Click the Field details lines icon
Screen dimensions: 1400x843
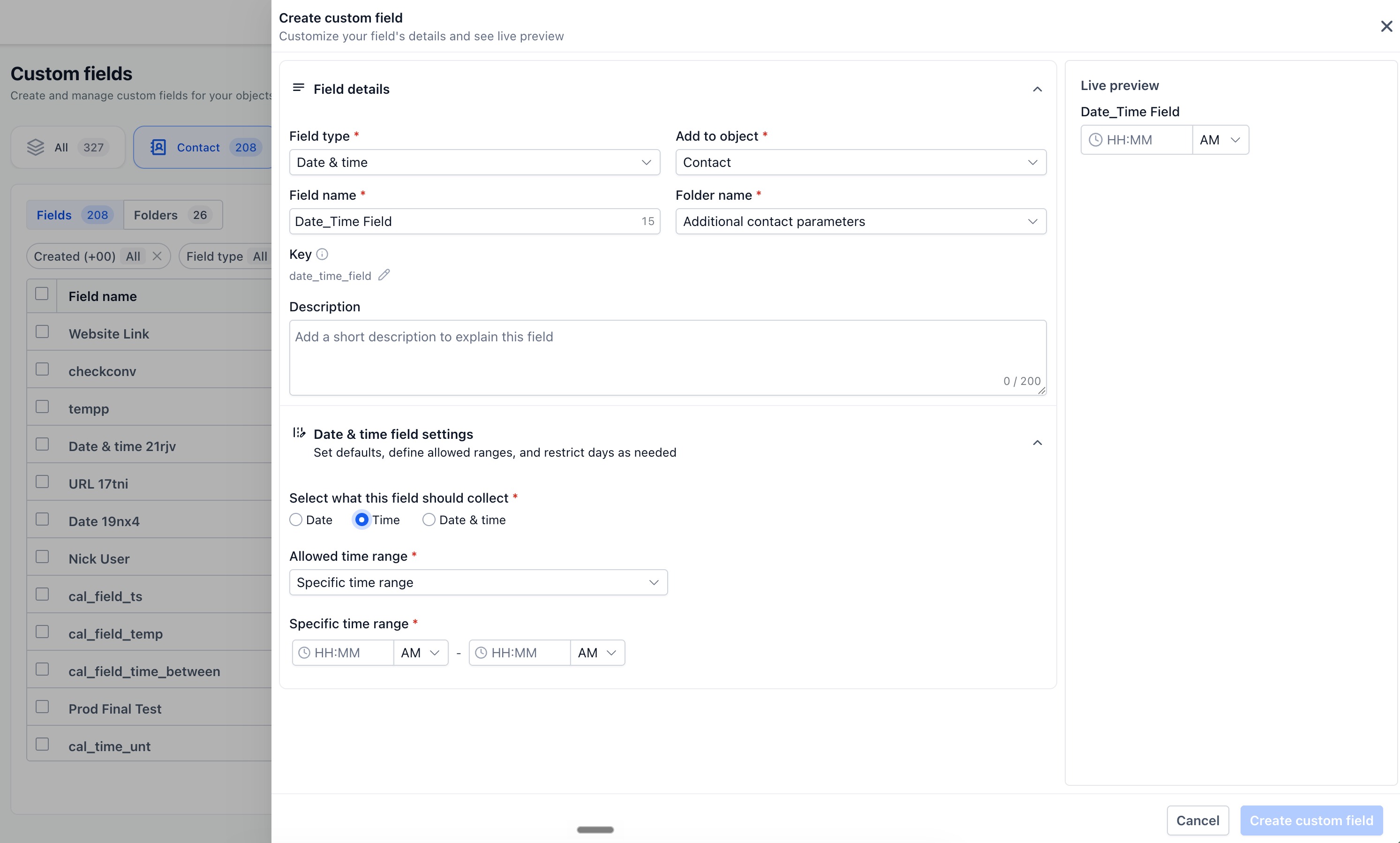(298, 88)
